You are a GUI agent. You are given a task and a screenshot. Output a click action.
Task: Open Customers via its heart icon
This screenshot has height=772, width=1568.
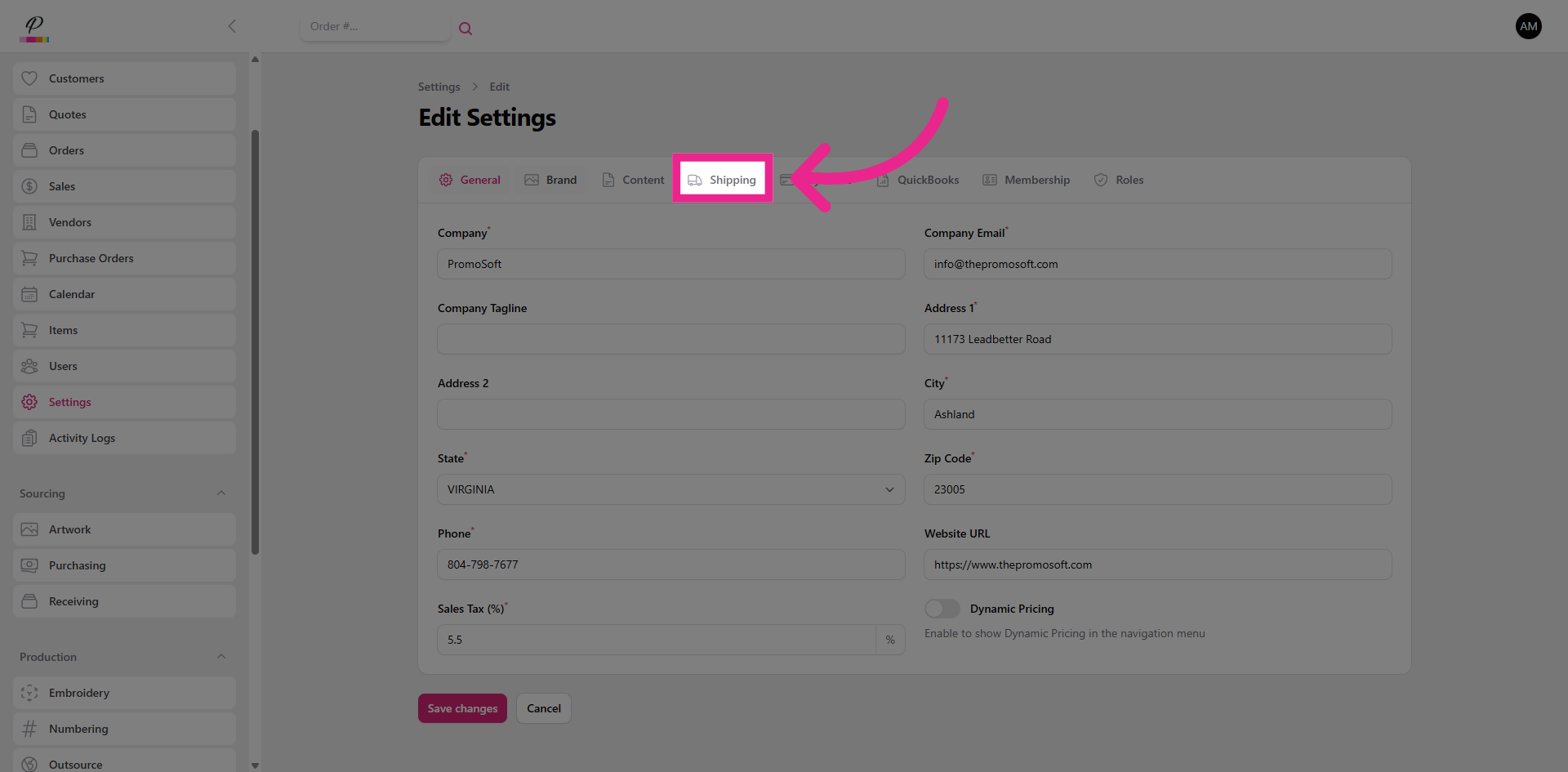pyautogui.click(x=29, y=78)
